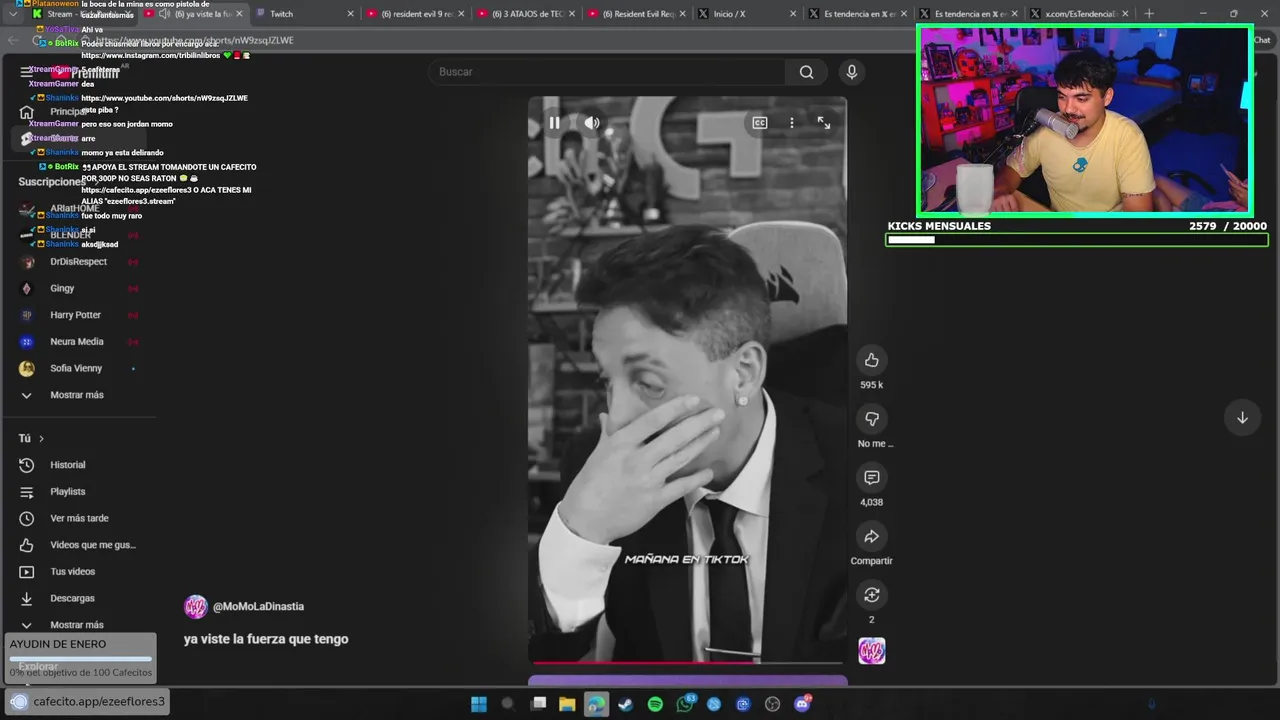The image size is (1280, 720).
Task: Switch to the 3 ATAJOS de TEC tab
Action: tap(525, 14)
